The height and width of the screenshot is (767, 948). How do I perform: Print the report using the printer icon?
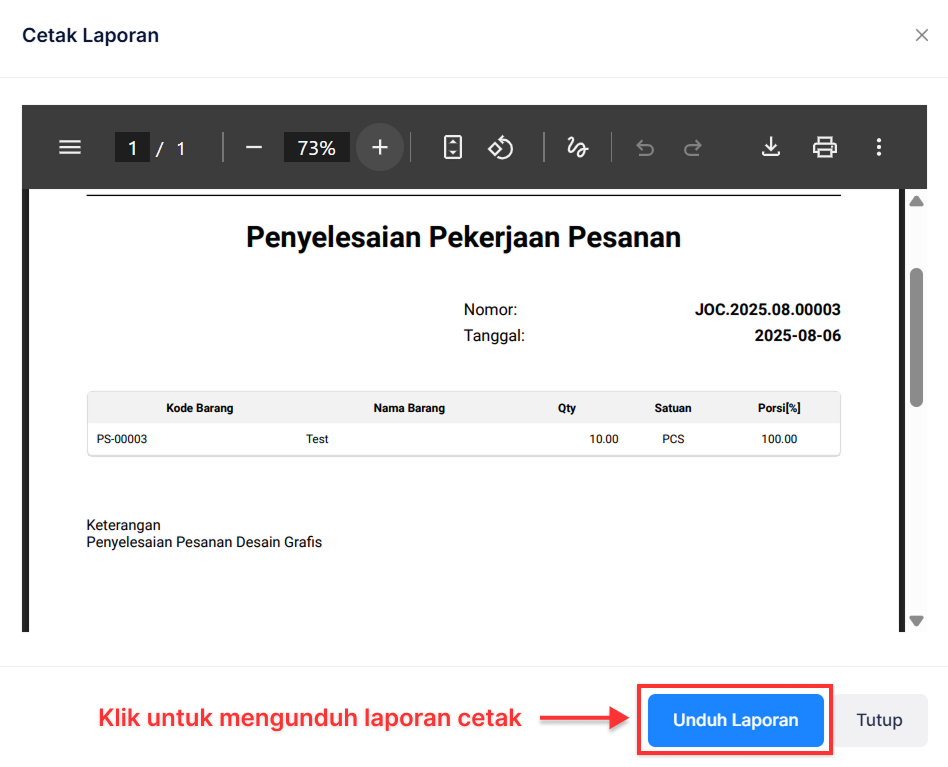824,147
